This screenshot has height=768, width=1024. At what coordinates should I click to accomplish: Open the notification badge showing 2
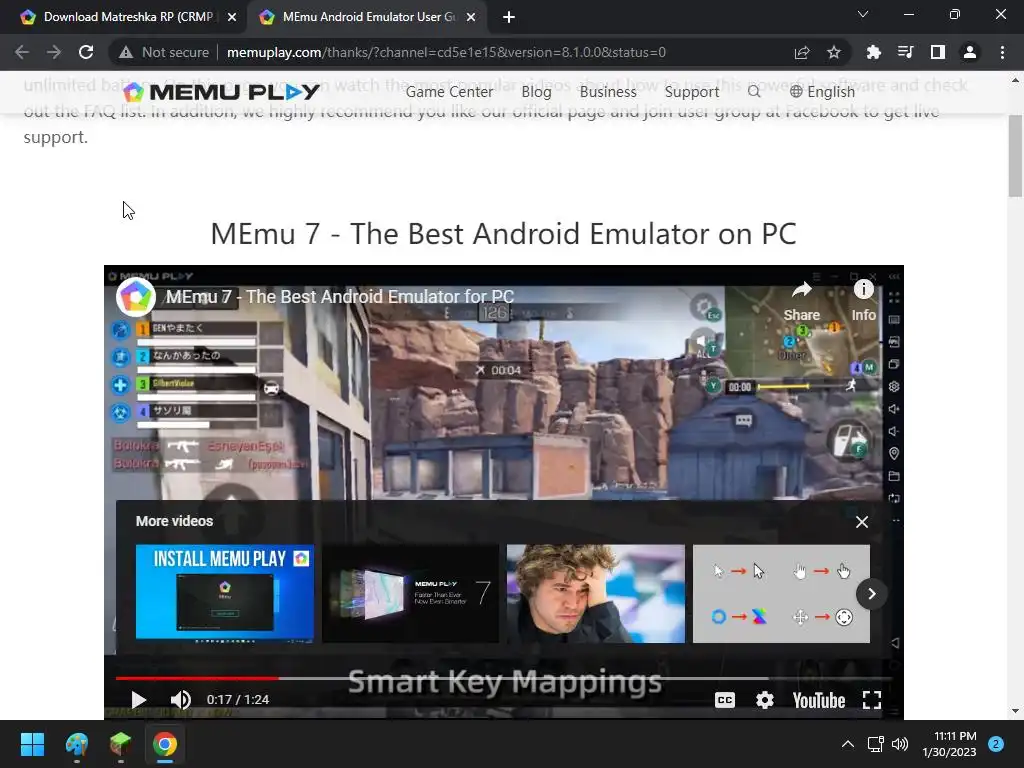coord(996,744)
